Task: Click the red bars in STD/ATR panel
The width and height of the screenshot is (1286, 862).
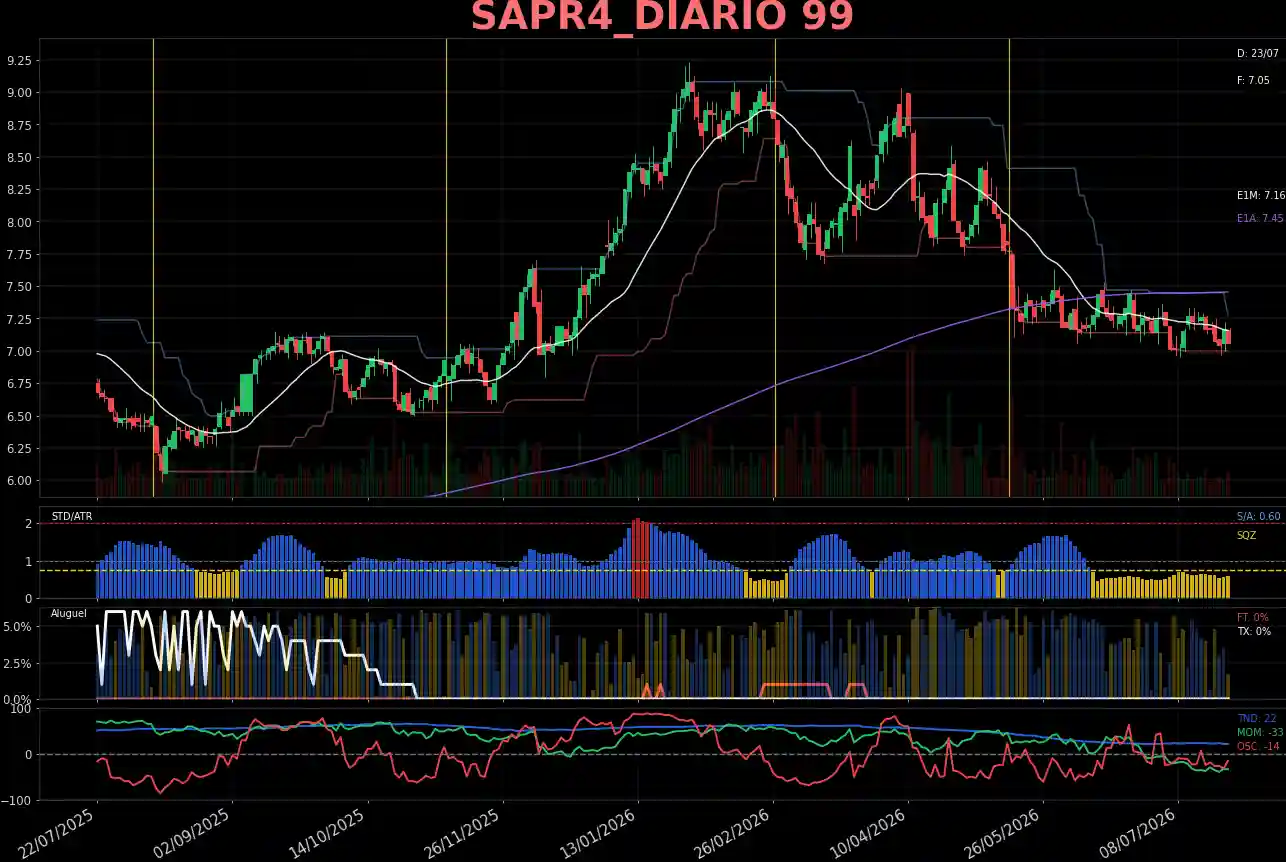Action: (x=641, y=559)
